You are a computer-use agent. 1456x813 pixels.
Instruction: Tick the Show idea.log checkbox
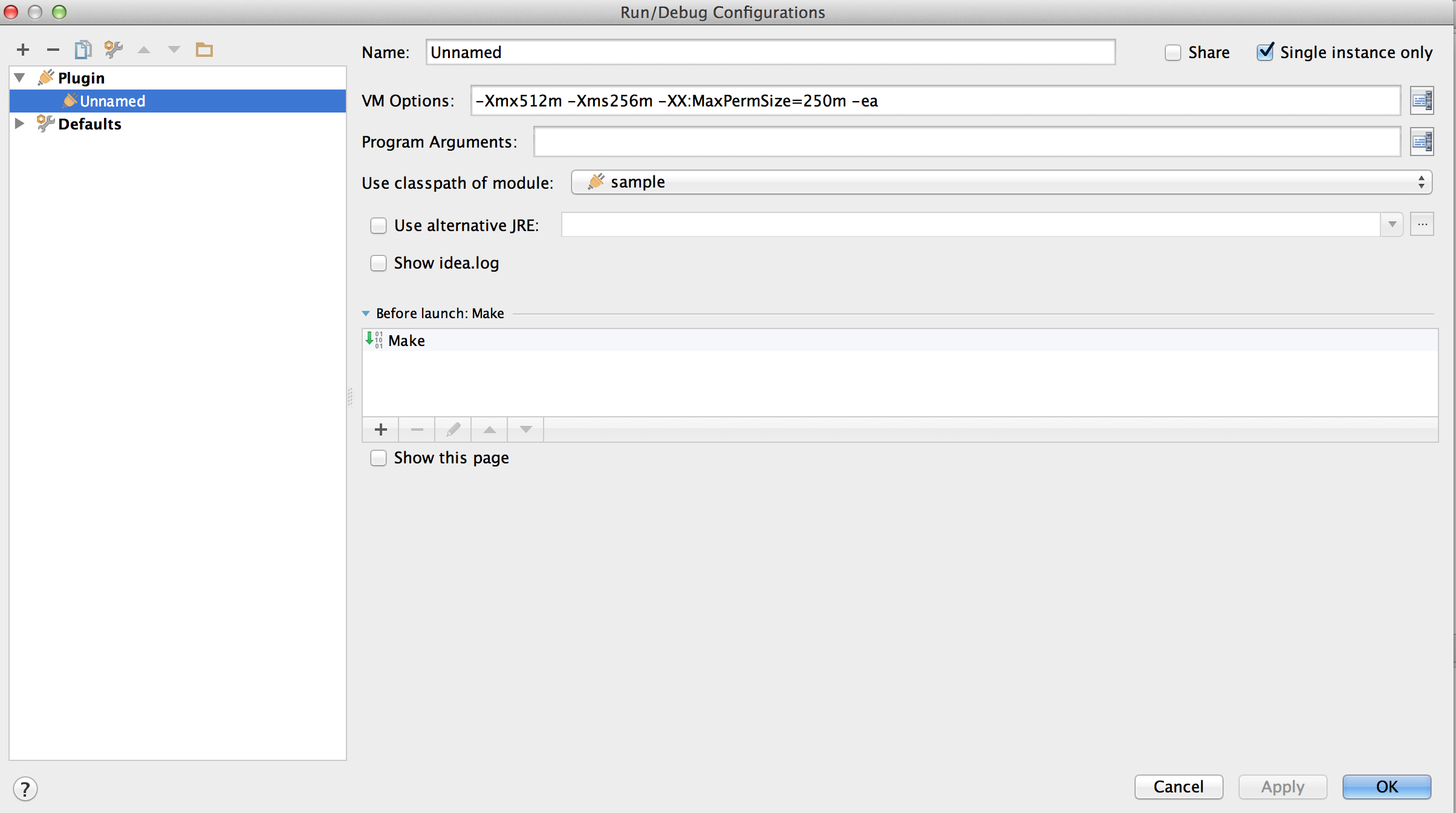379,263
